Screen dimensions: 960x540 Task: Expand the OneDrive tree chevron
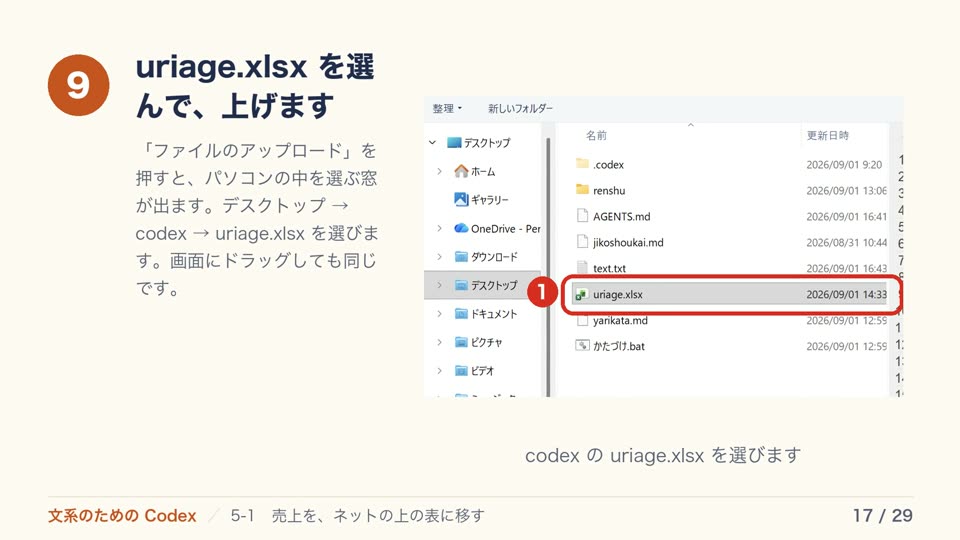click(x=439, y=228)
